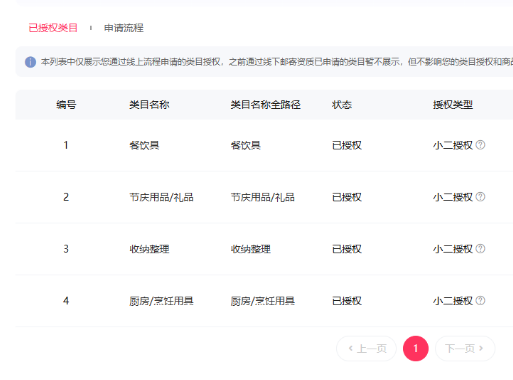Click help icon beside 小二授权 in 厨房/烹饪用具 row
This screenshot has height=380, width=513.
(480, 301)
